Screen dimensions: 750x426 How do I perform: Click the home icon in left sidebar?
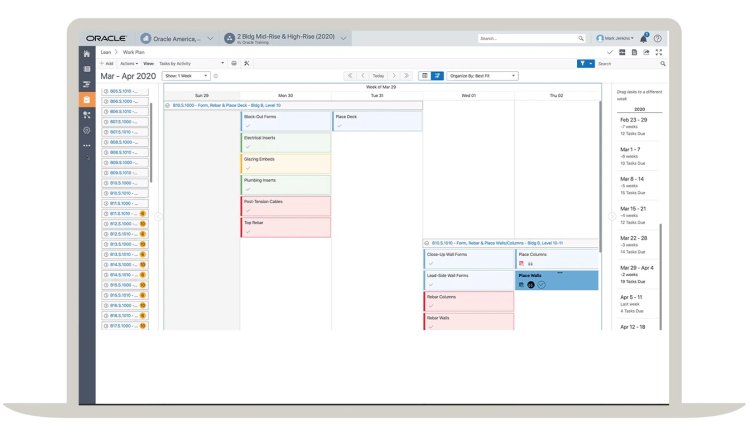(x=87, y=53)
